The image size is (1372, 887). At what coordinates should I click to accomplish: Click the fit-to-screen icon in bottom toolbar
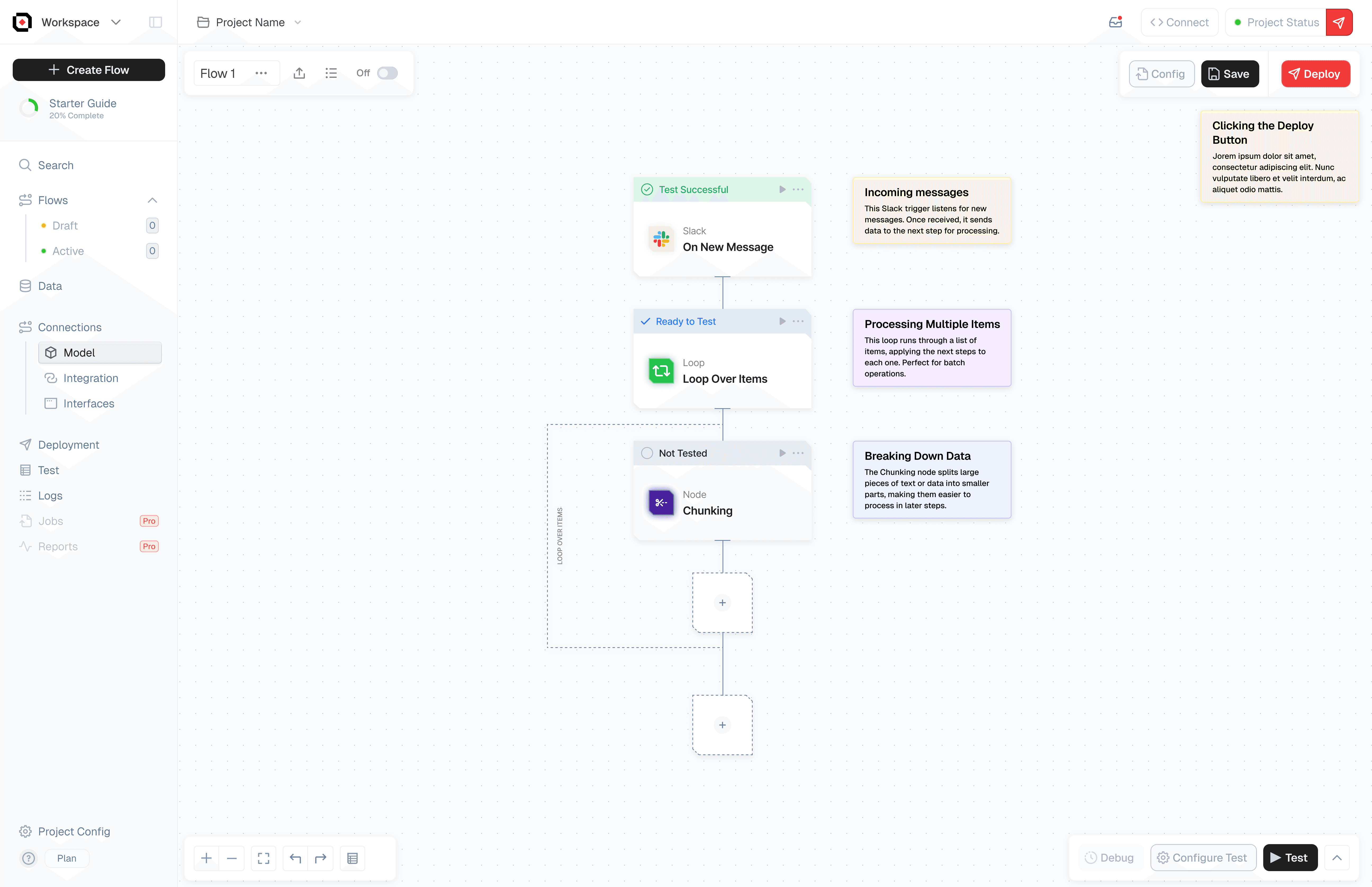[264, 858]
